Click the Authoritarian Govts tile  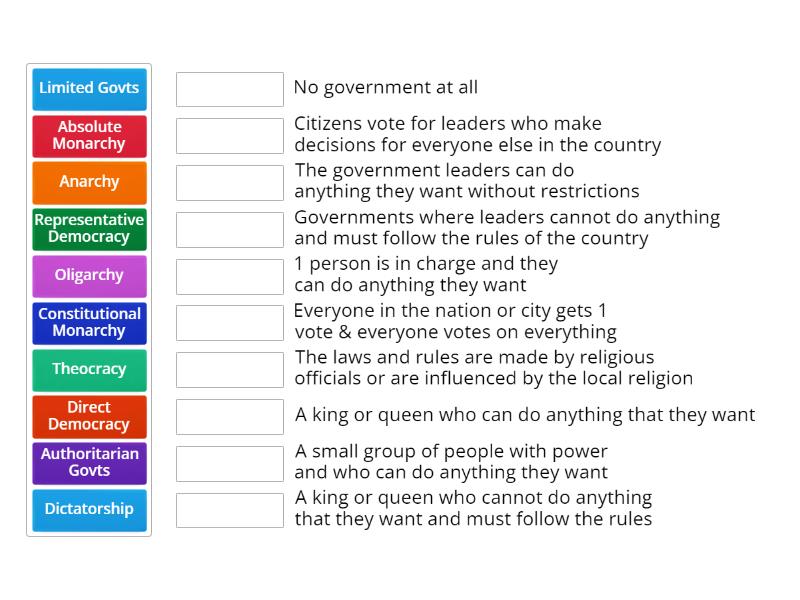[x=88, y=463]
